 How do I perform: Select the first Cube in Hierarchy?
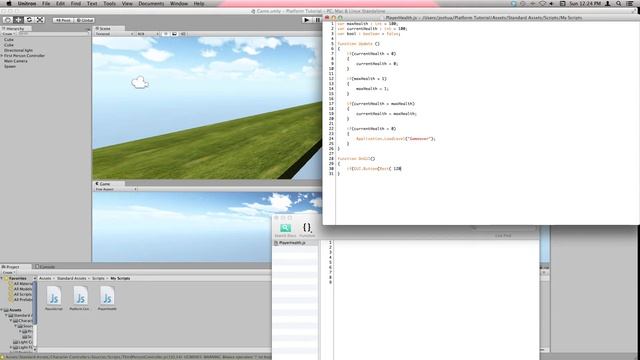(x=9, y=40)
